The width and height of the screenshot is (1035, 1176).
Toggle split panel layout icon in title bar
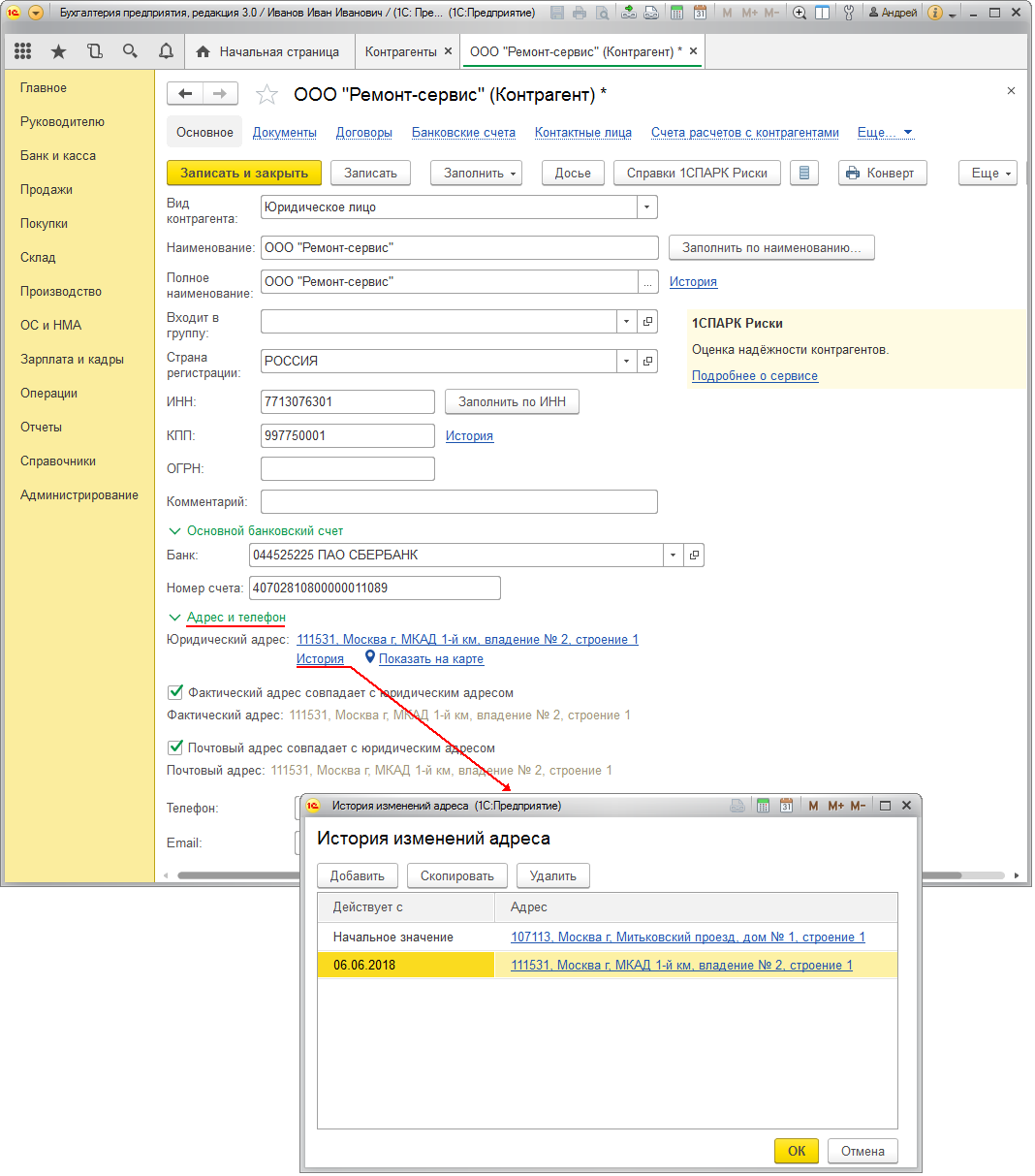coord(822,13)
